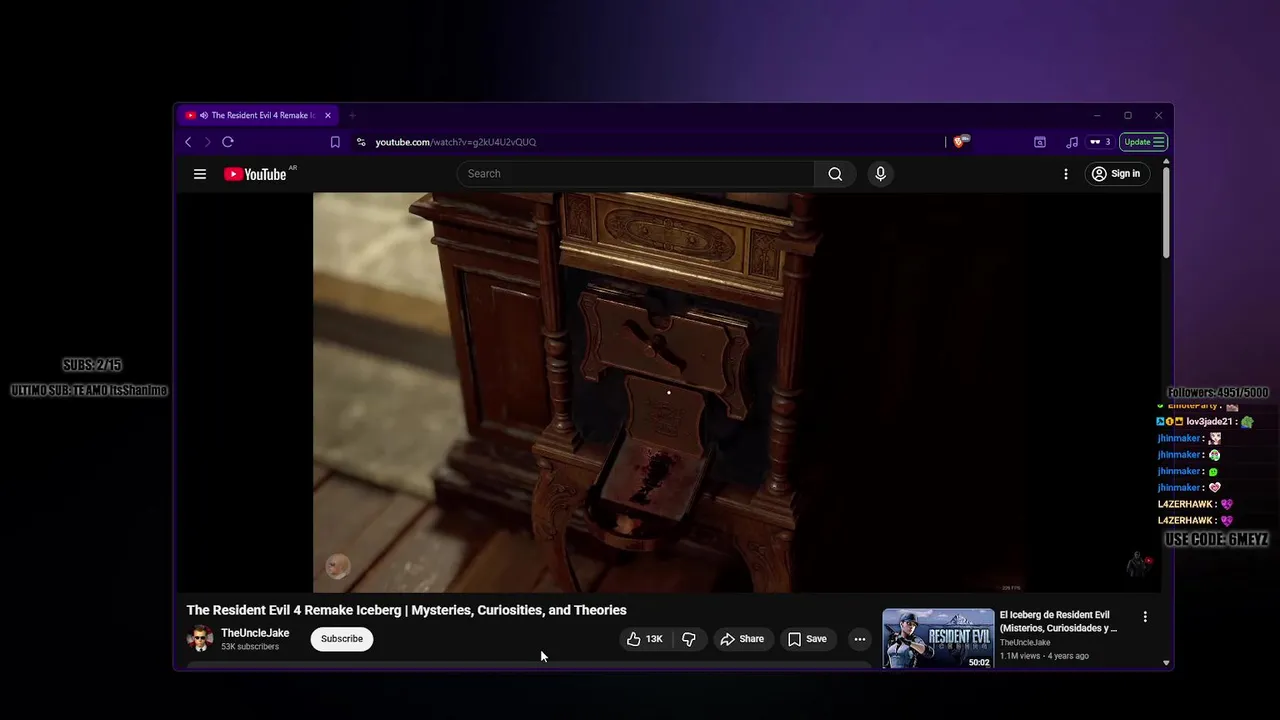Focus the YouTube search box
This screenshot has height=720, width=1280.
tap(636, 174)
